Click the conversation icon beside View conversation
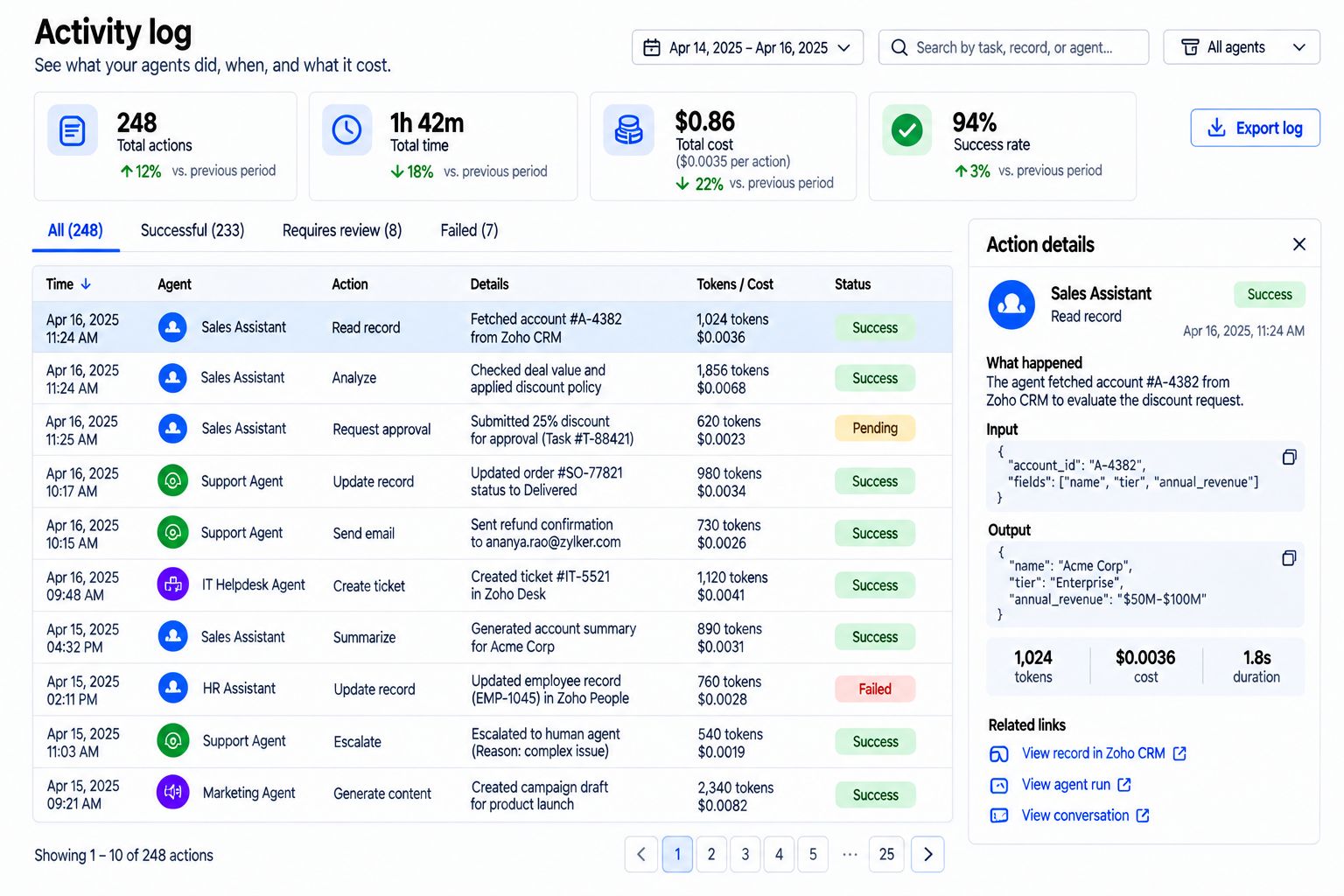Screen dimensions: 1344x896 (999, 815)
